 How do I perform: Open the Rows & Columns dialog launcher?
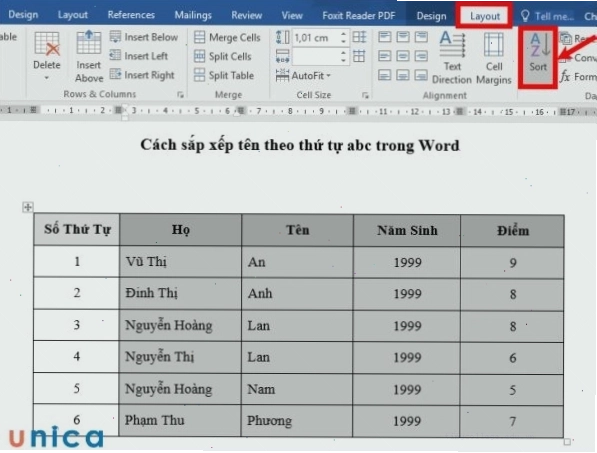coord(180,95)
